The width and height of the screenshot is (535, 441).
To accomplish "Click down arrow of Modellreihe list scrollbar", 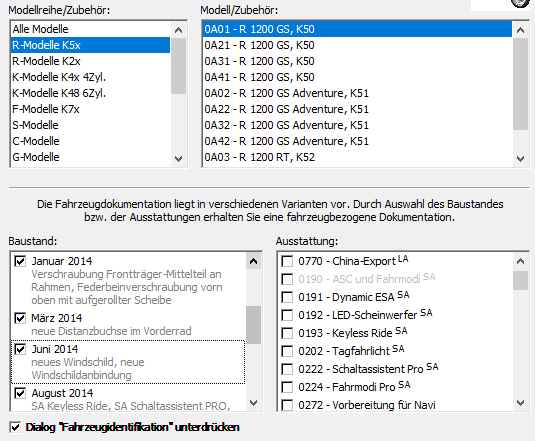I will [178, 159].
